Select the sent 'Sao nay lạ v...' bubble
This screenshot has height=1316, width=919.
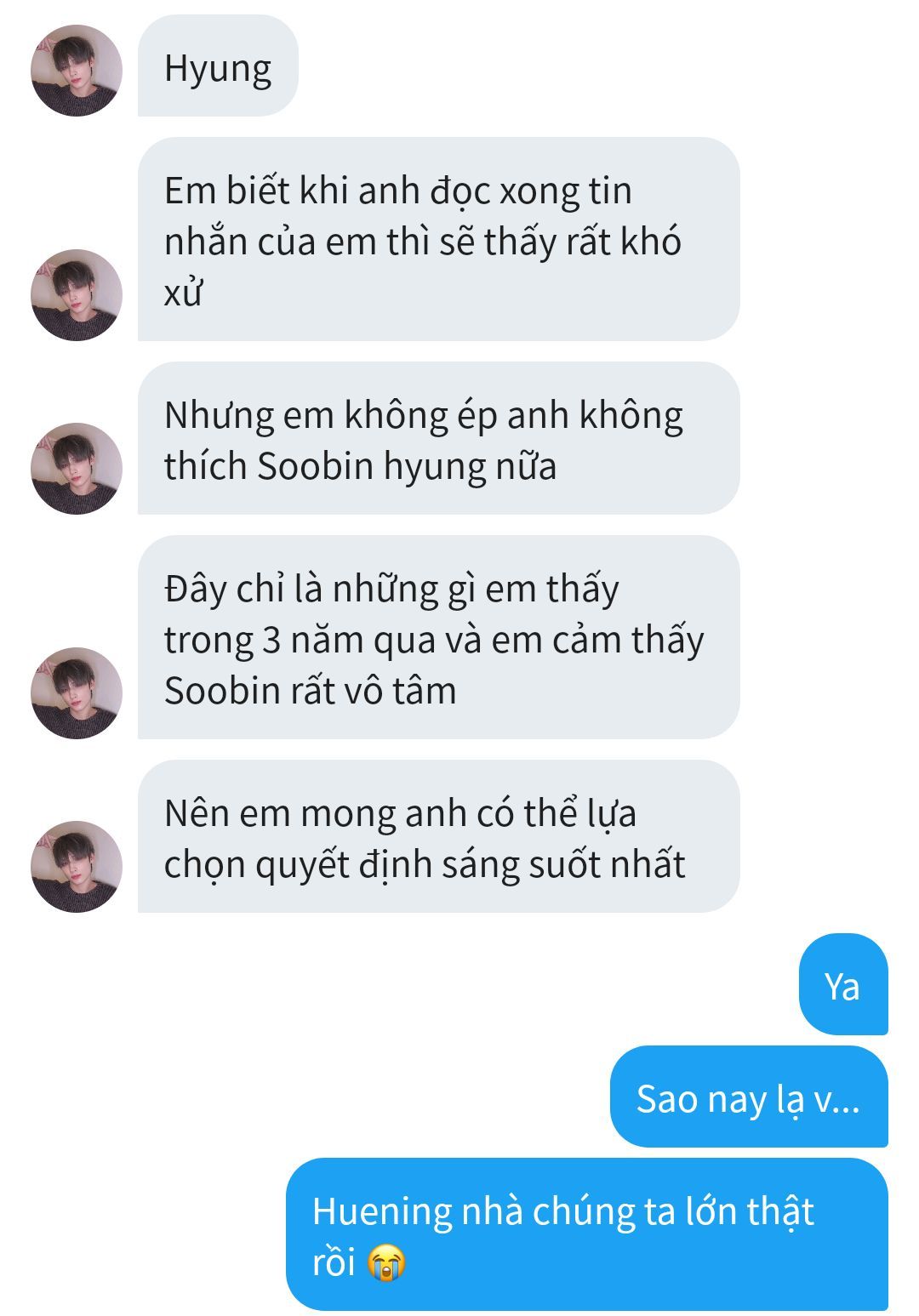click(749, 1097)
